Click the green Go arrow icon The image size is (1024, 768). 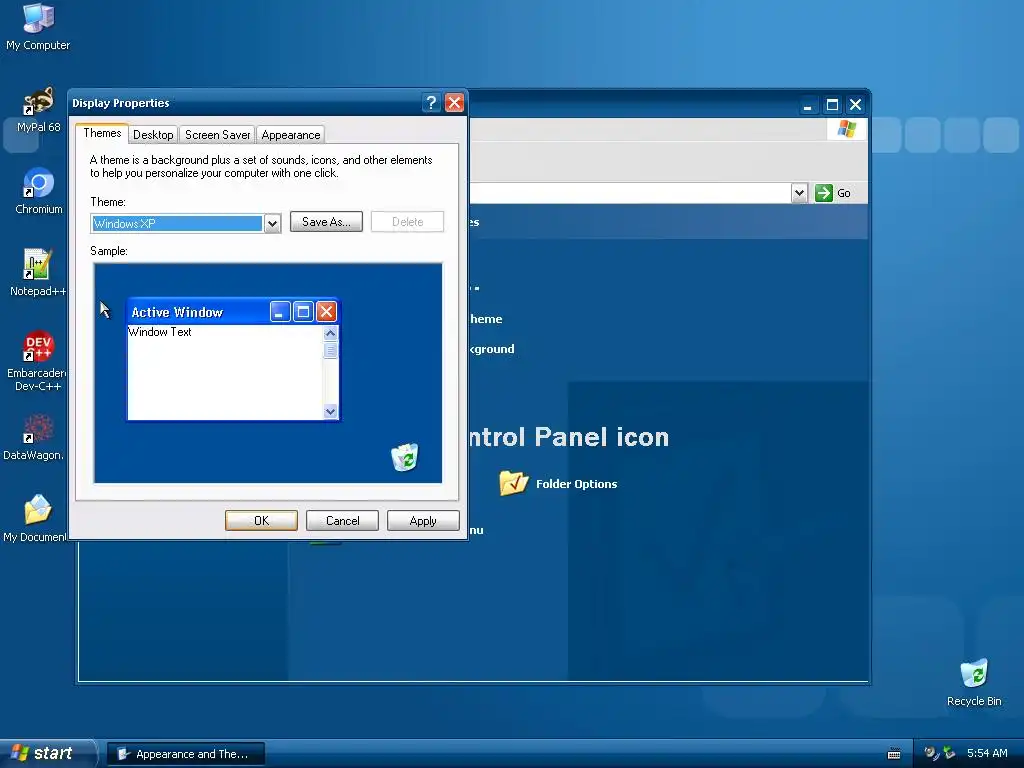click(x=824, y=193)
